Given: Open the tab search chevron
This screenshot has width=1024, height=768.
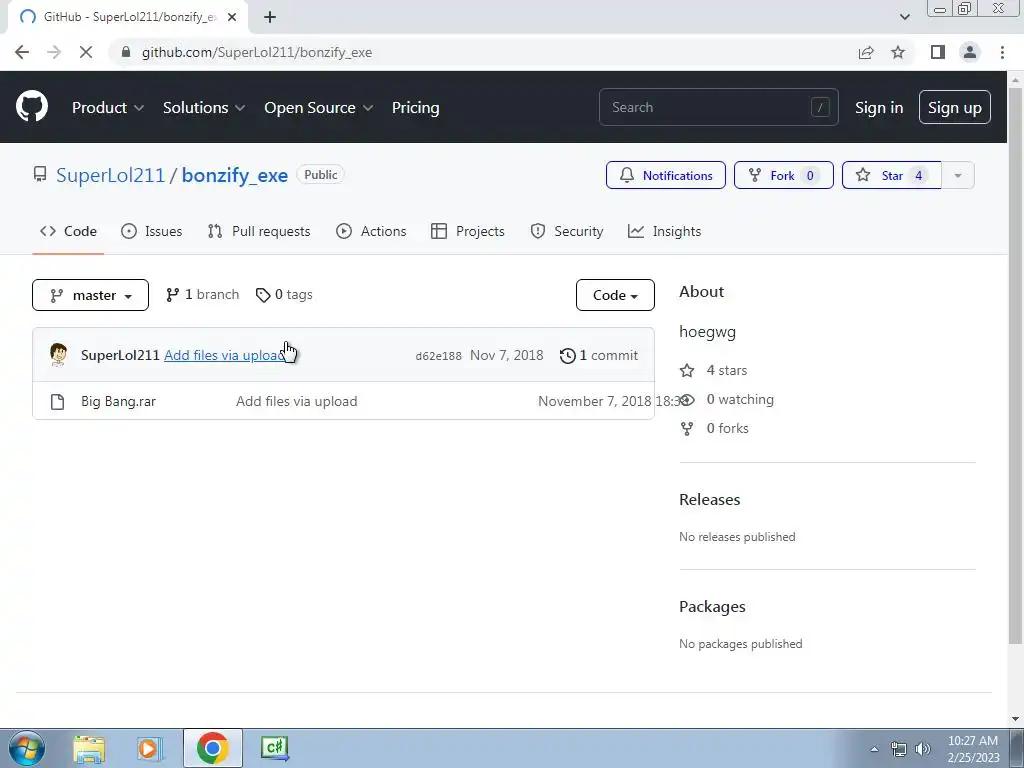Looking at the screenshot, I should [904, 17].
